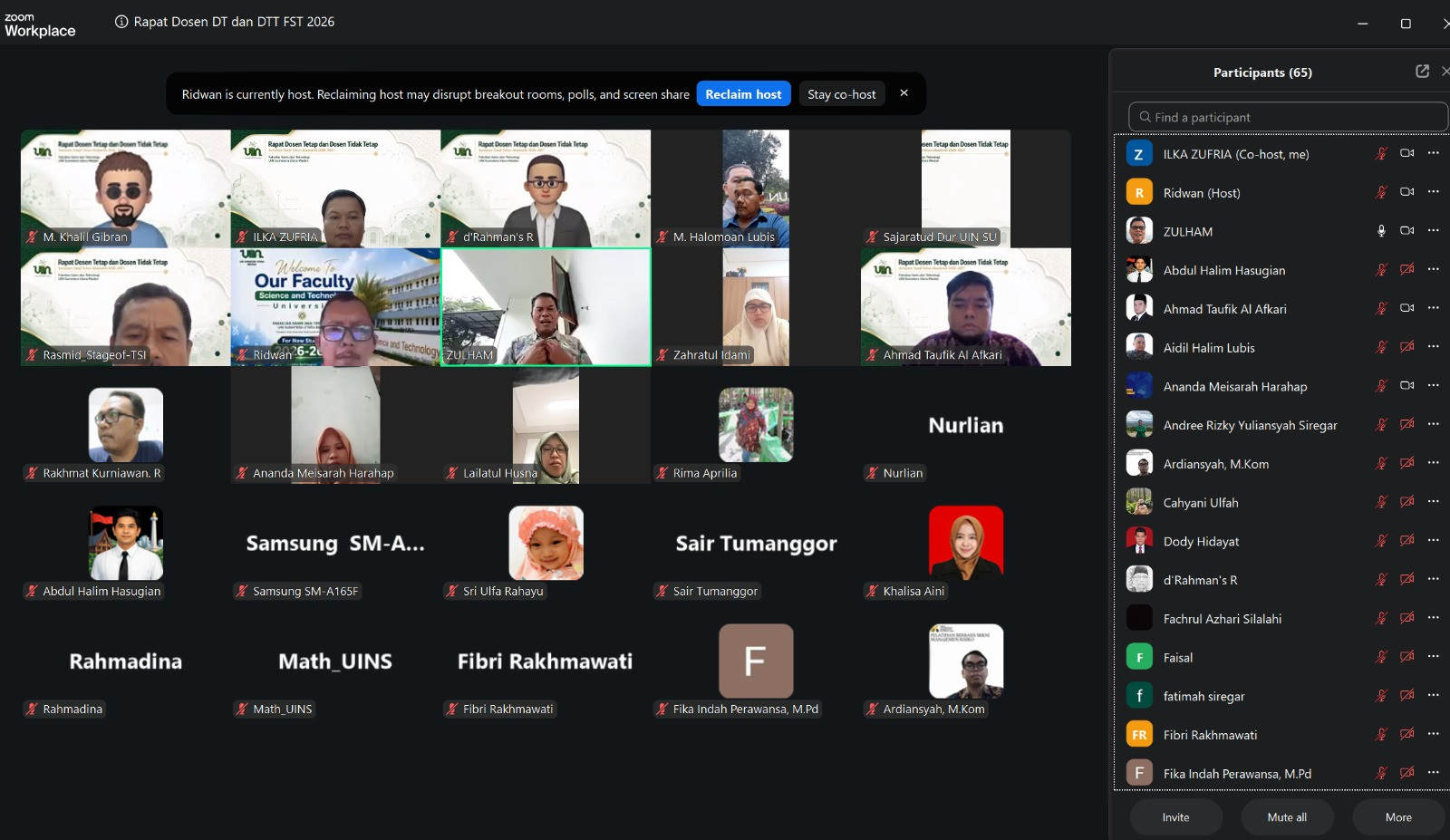The image size is (1450, 840).
Task: Click the Mute all button
Action: tap(1287, 817)
